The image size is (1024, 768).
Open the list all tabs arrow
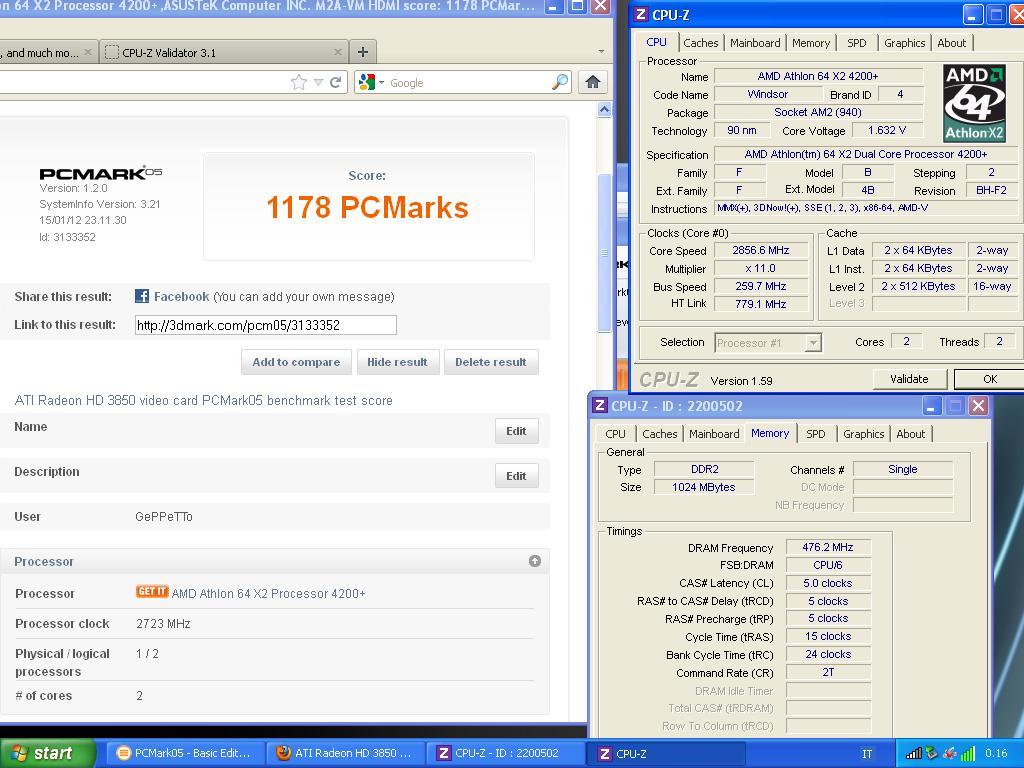(x=601, y=51)
